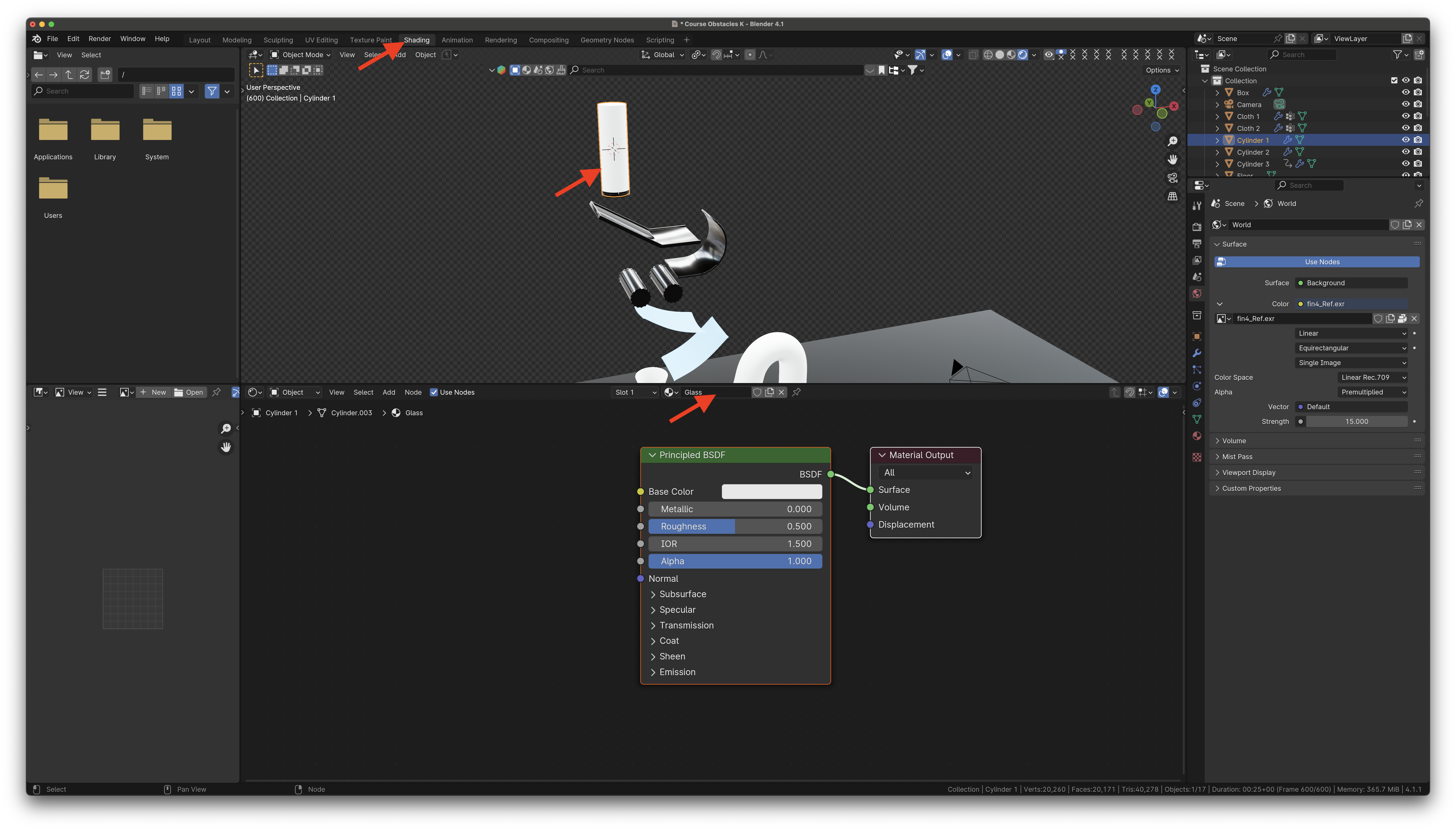Viewport: 1456px width, 830px height.
Task: Go to parent directory in file browser
Action: 69,75
